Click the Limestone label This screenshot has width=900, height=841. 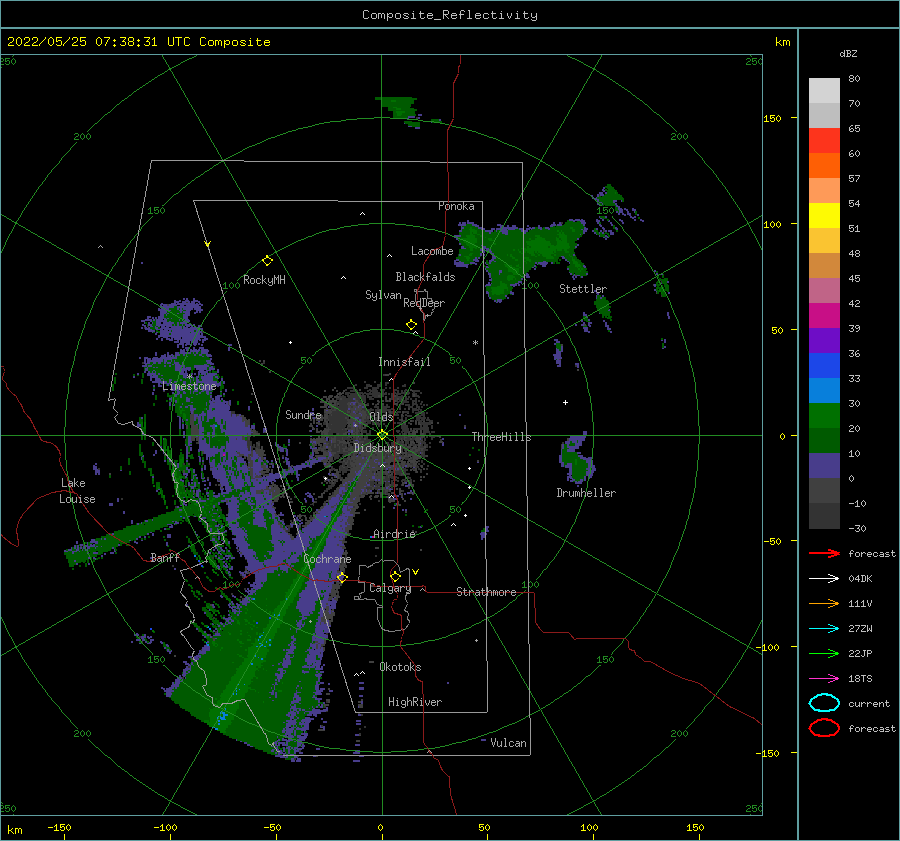point(189,386)
